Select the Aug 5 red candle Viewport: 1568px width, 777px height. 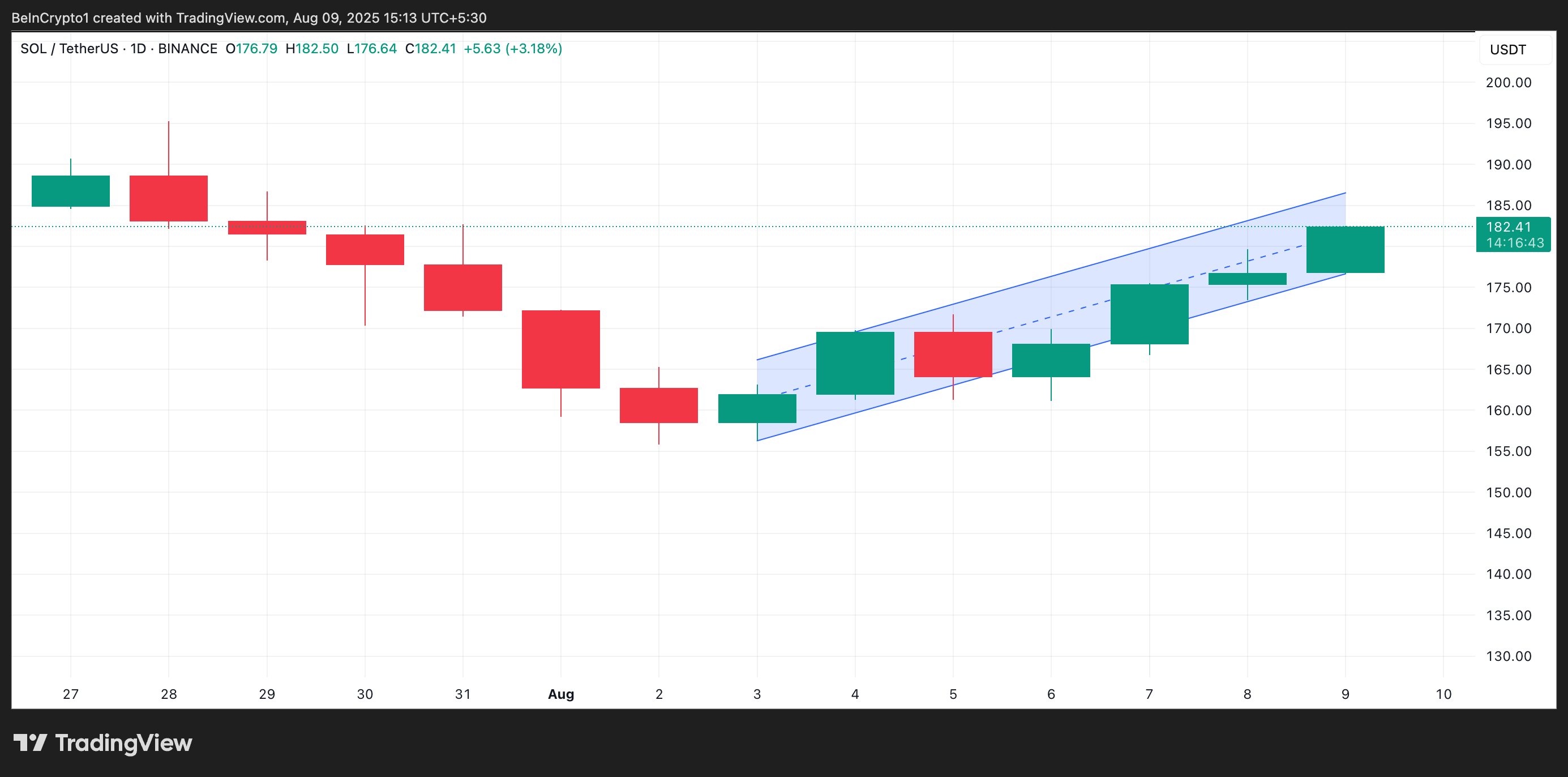pyautogui.click(x=953, y=354)
